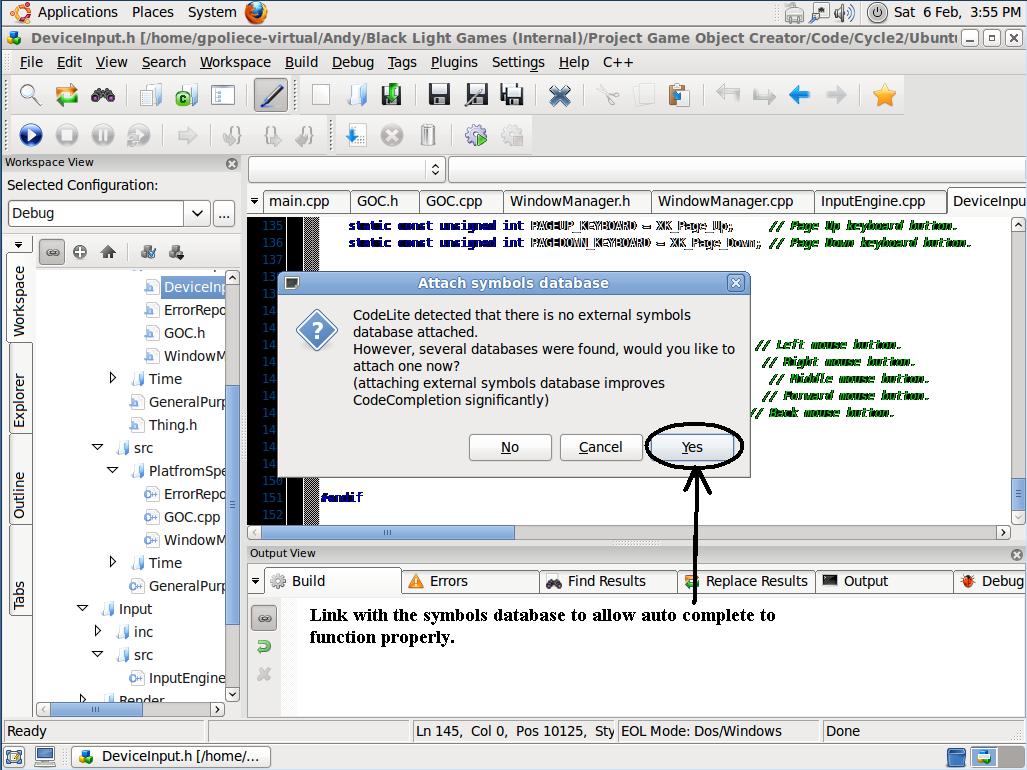Click Yes in Attach symbols database dialog
Screen dimensions: 1027x770
(x=692, y=447)
